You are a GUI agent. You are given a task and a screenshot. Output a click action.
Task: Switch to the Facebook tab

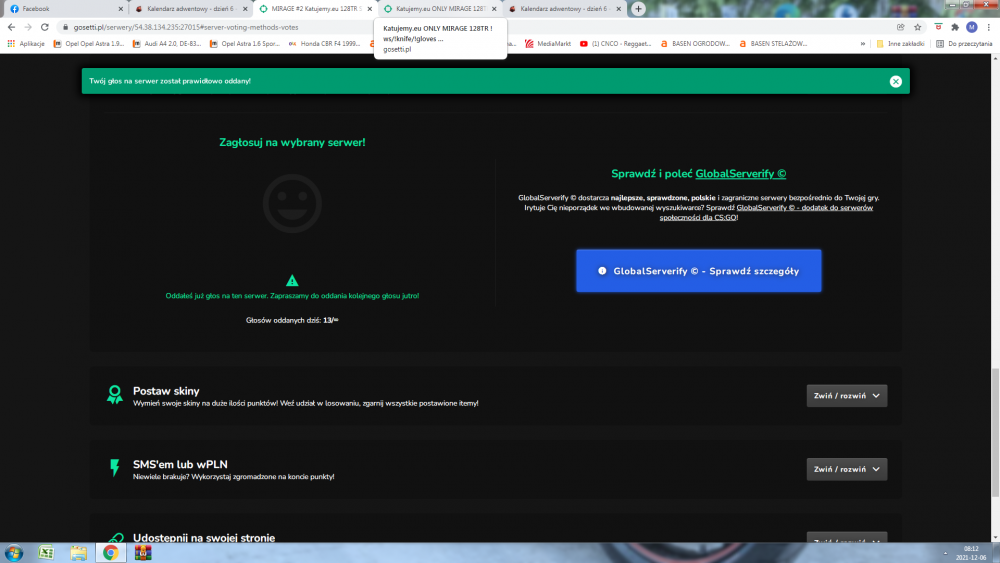pos(64,9)
